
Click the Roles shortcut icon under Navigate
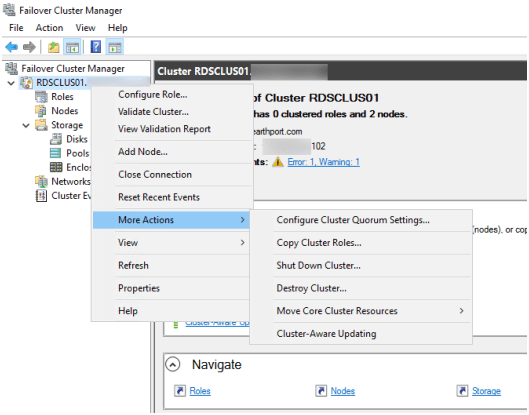pyautogui.click(x=180, y=391)
